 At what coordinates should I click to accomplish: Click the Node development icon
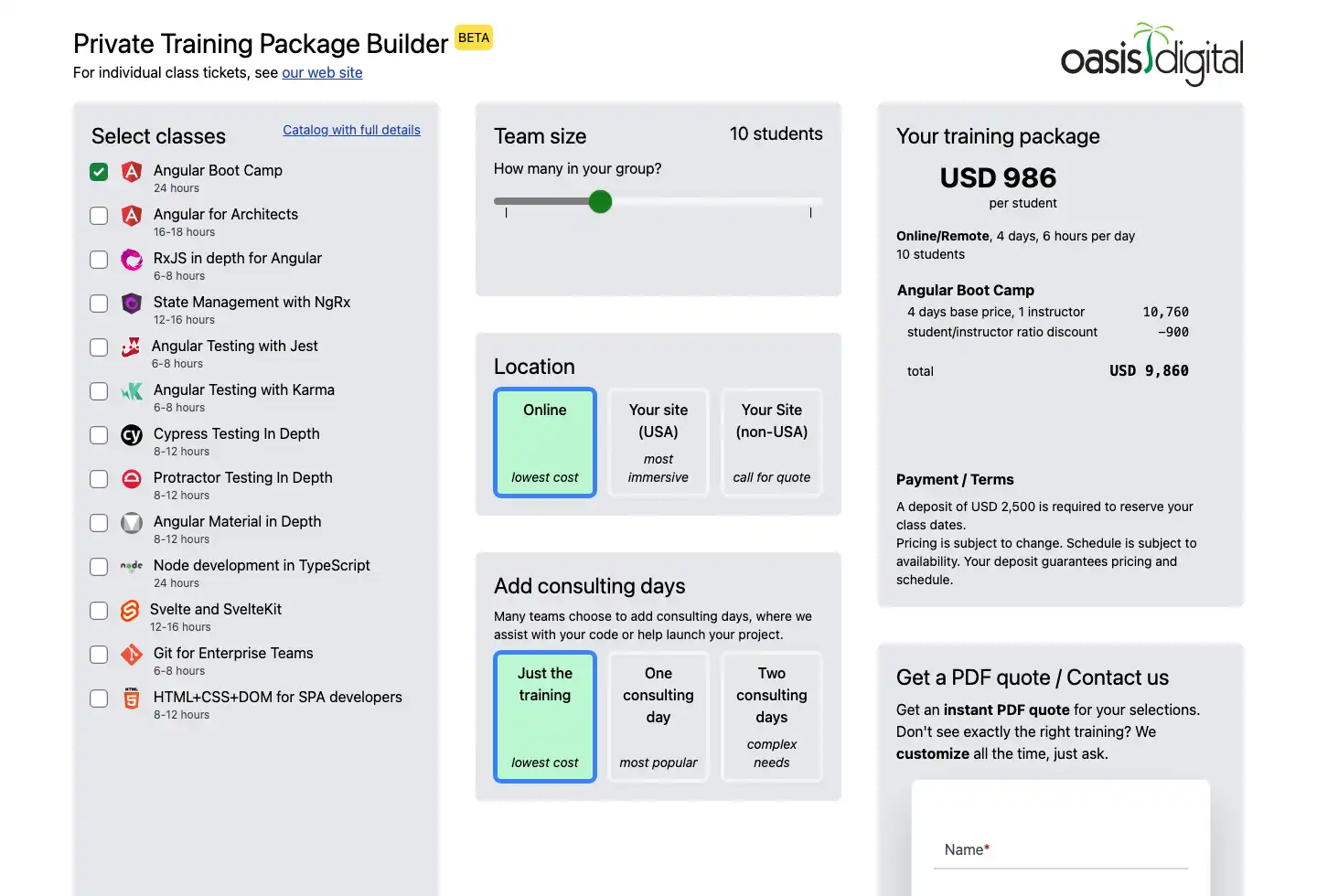pos(132,566)
